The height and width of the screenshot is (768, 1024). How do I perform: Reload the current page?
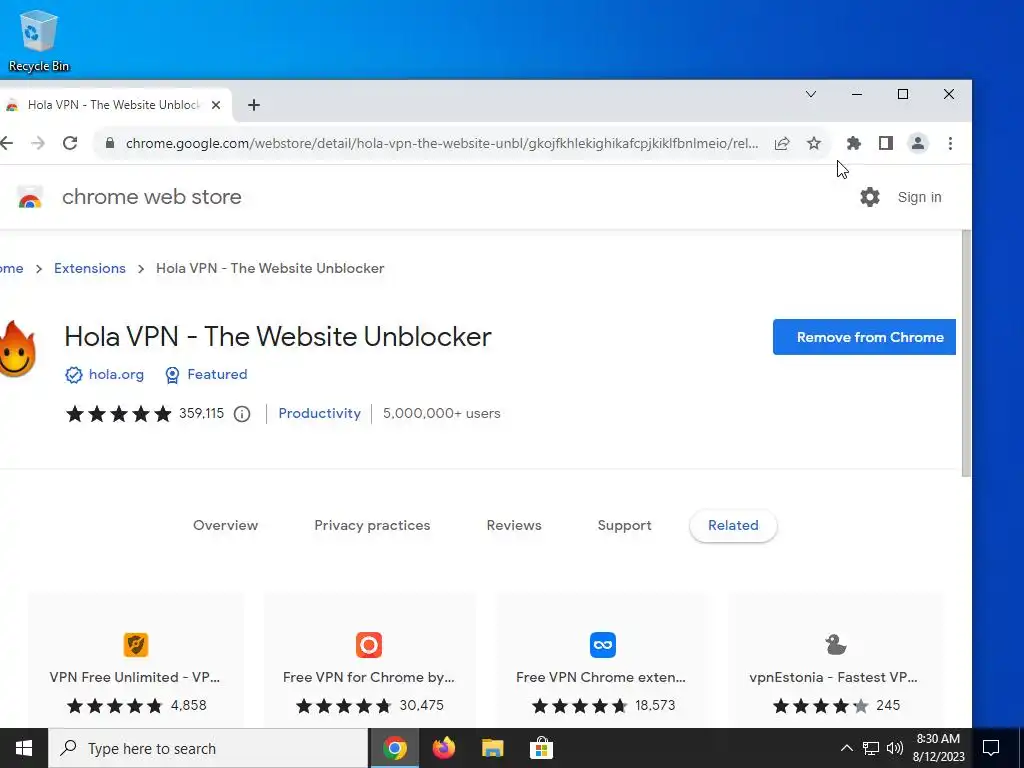70,143
